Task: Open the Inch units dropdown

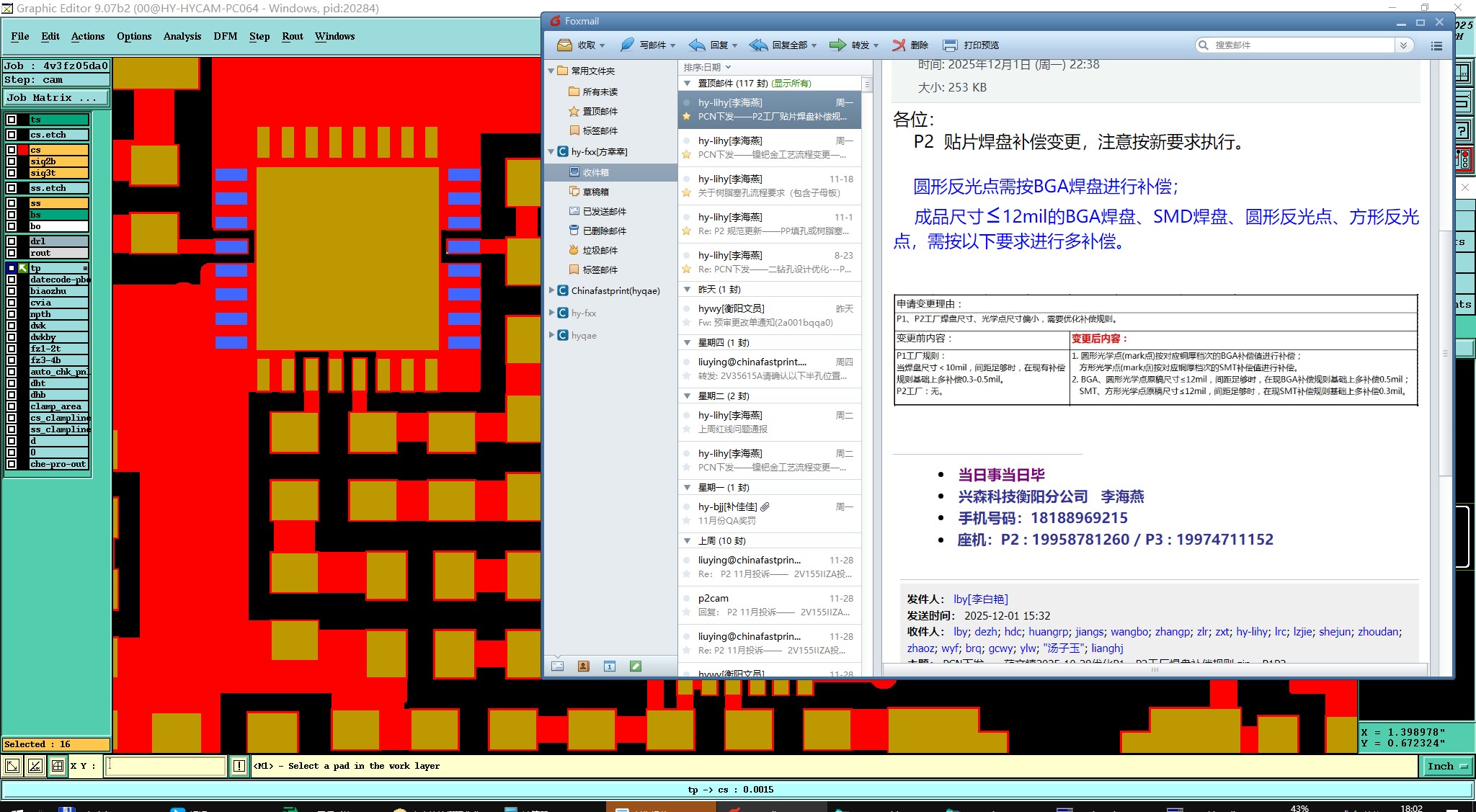Action: 1447,766
